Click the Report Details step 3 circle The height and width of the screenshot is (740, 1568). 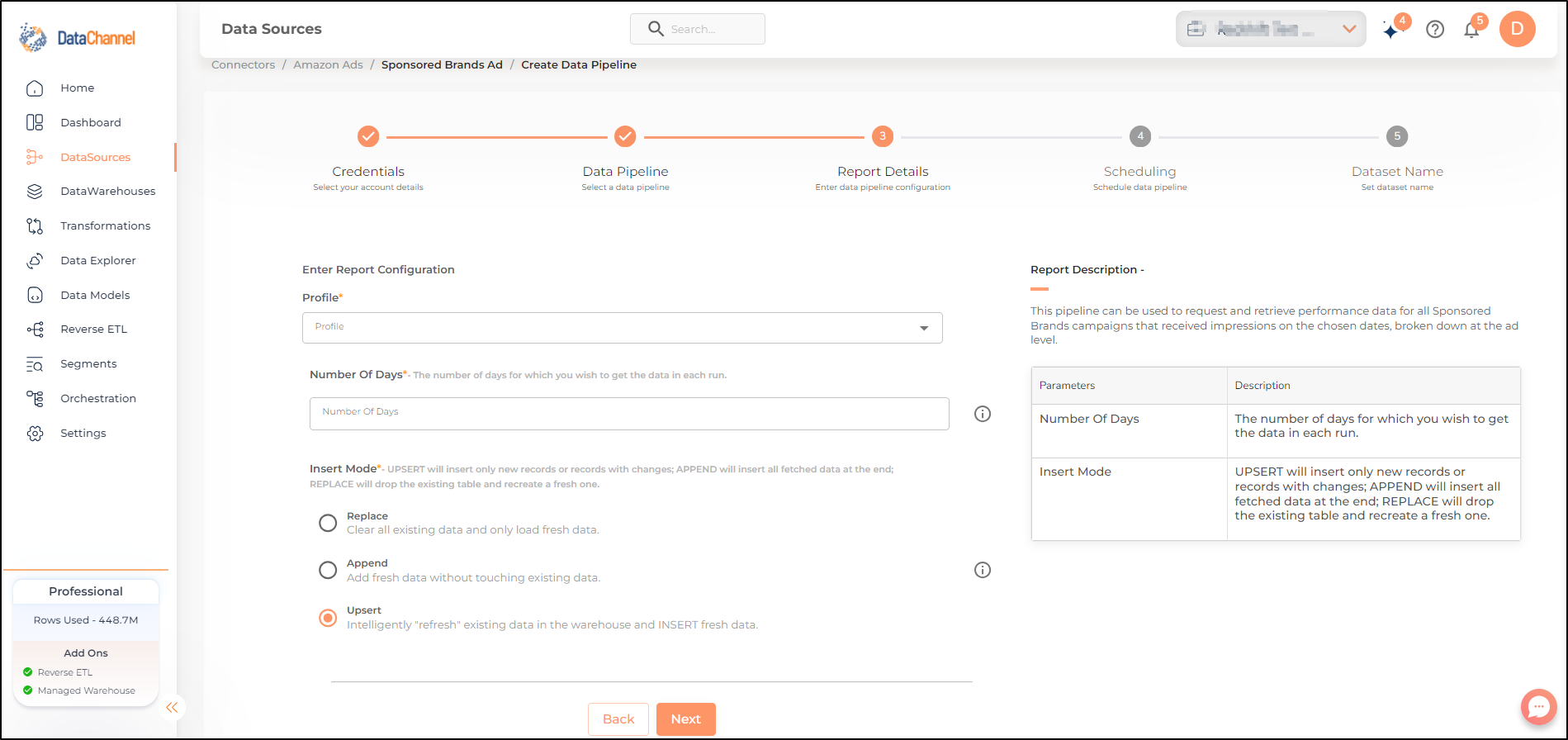click(x=883, y=136)
